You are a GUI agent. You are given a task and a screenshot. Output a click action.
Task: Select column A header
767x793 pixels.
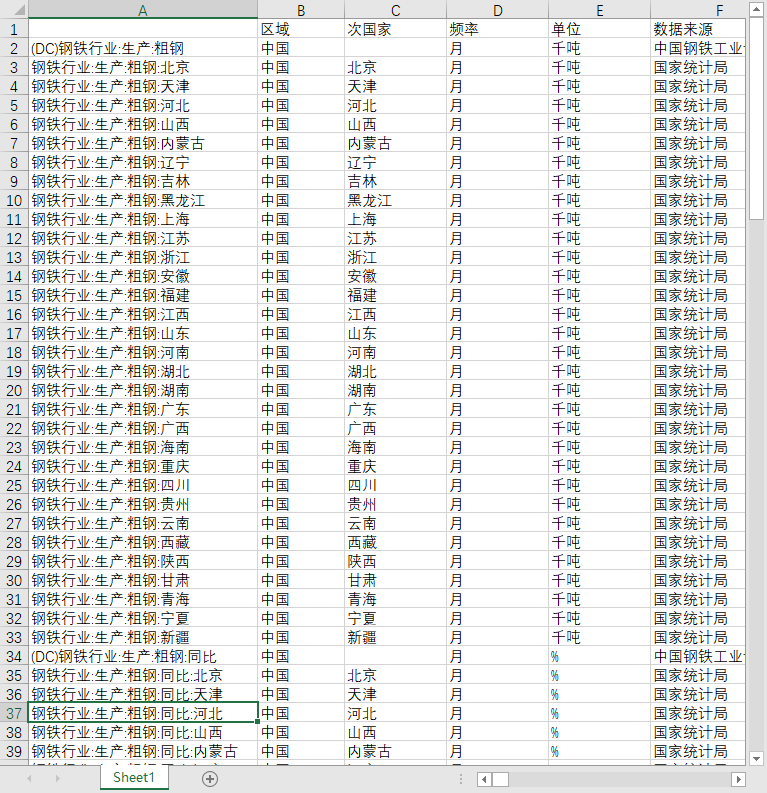pyautogui.click(x=143, y=10)
